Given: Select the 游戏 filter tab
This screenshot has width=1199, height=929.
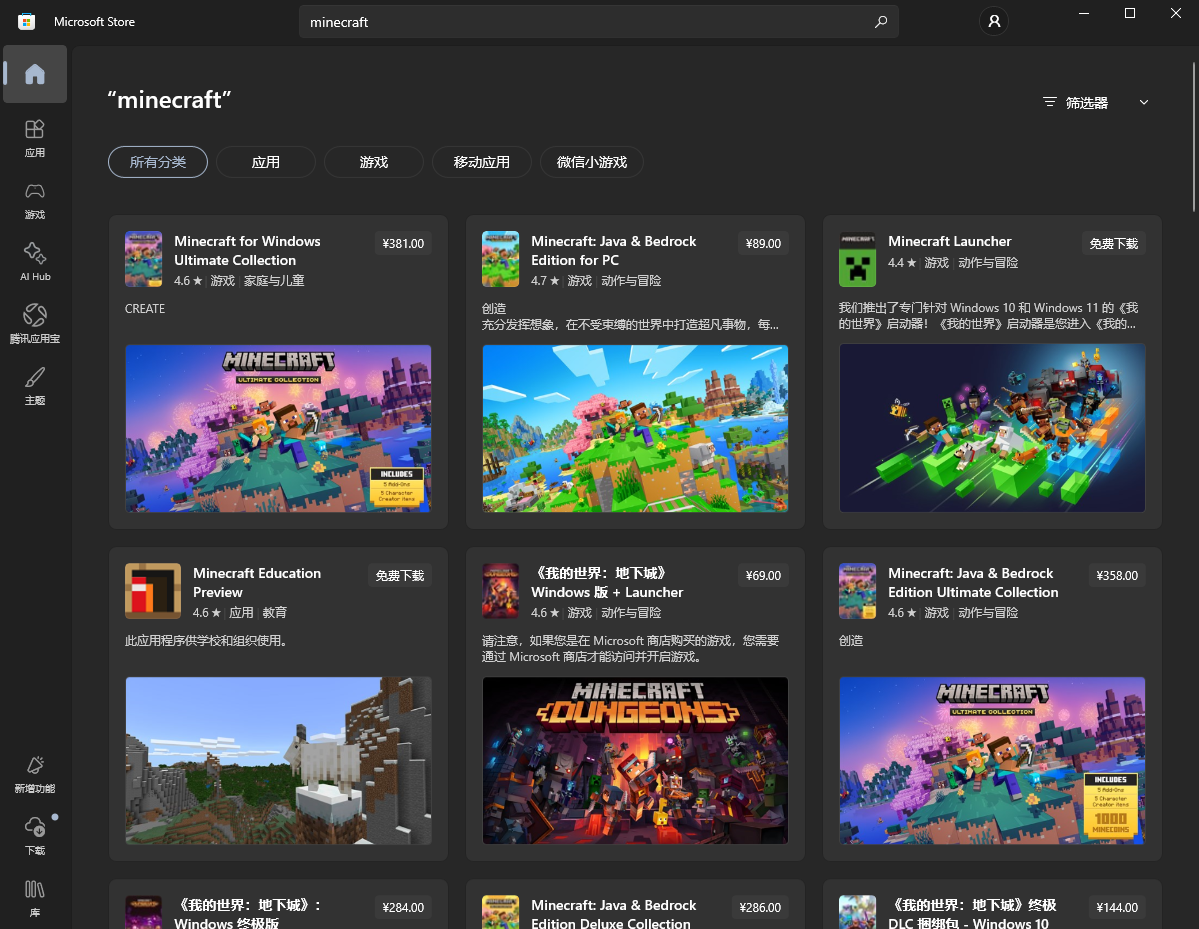Looking at the screenshot, I should pos(373,162).
